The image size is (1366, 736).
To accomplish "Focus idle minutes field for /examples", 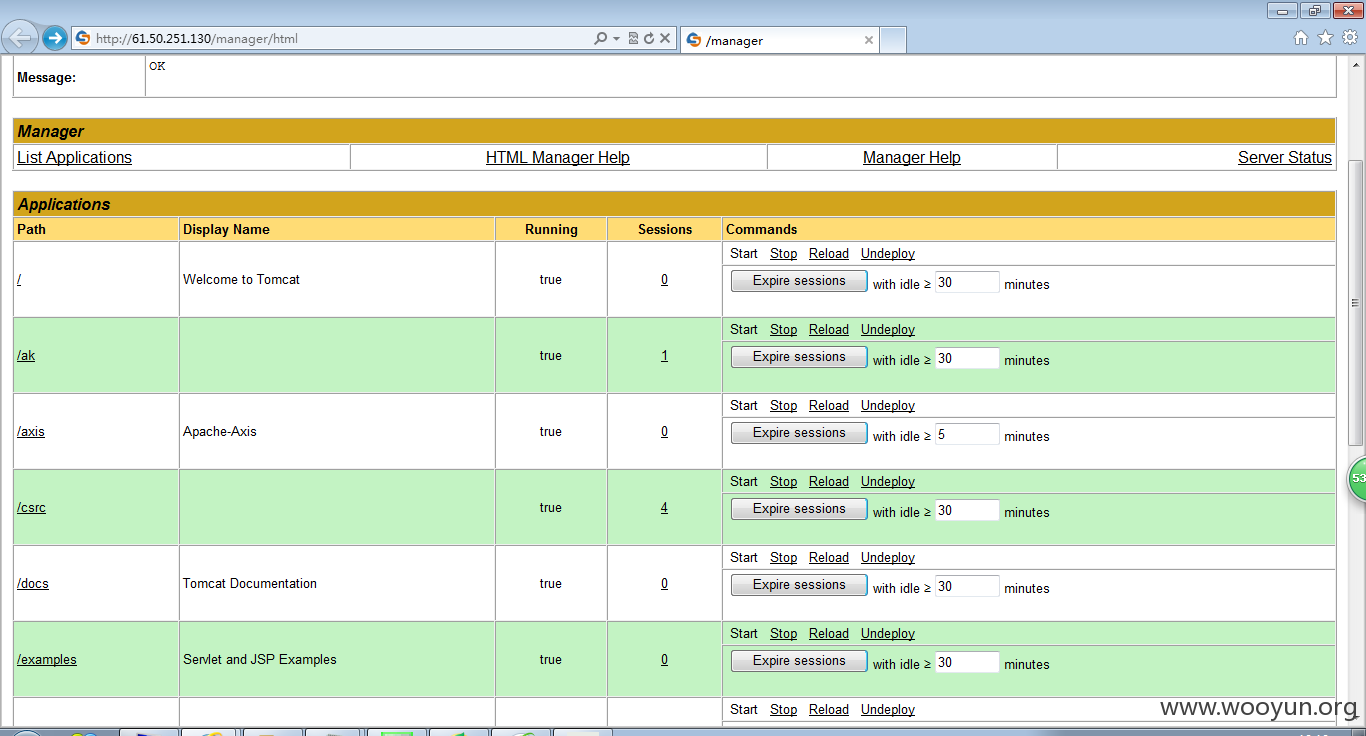I will pyautogui.click(x=967, y=662).
